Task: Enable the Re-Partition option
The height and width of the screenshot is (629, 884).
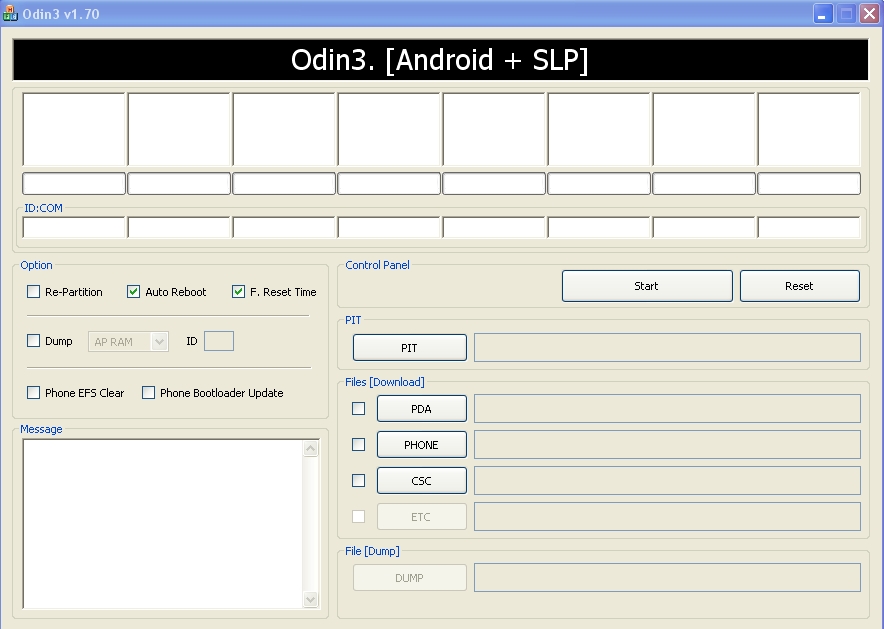Action: (33, 291)
